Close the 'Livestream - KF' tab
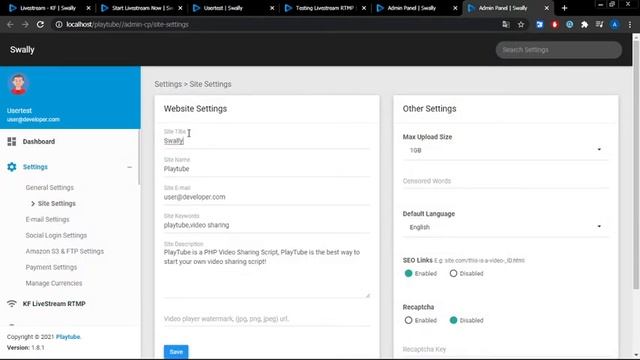This screenshot has height=360, width=640. 88,8
